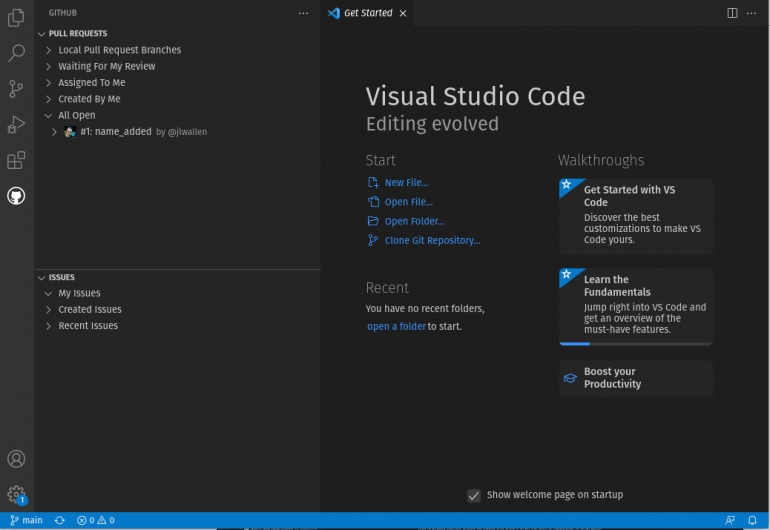Click the open a folder link
Screen dimensions: 770x530
click(396, 326)
